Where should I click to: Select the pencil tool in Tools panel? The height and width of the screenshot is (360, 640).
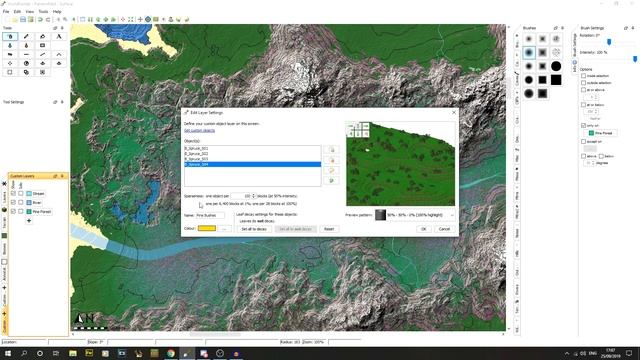[27, 36]
